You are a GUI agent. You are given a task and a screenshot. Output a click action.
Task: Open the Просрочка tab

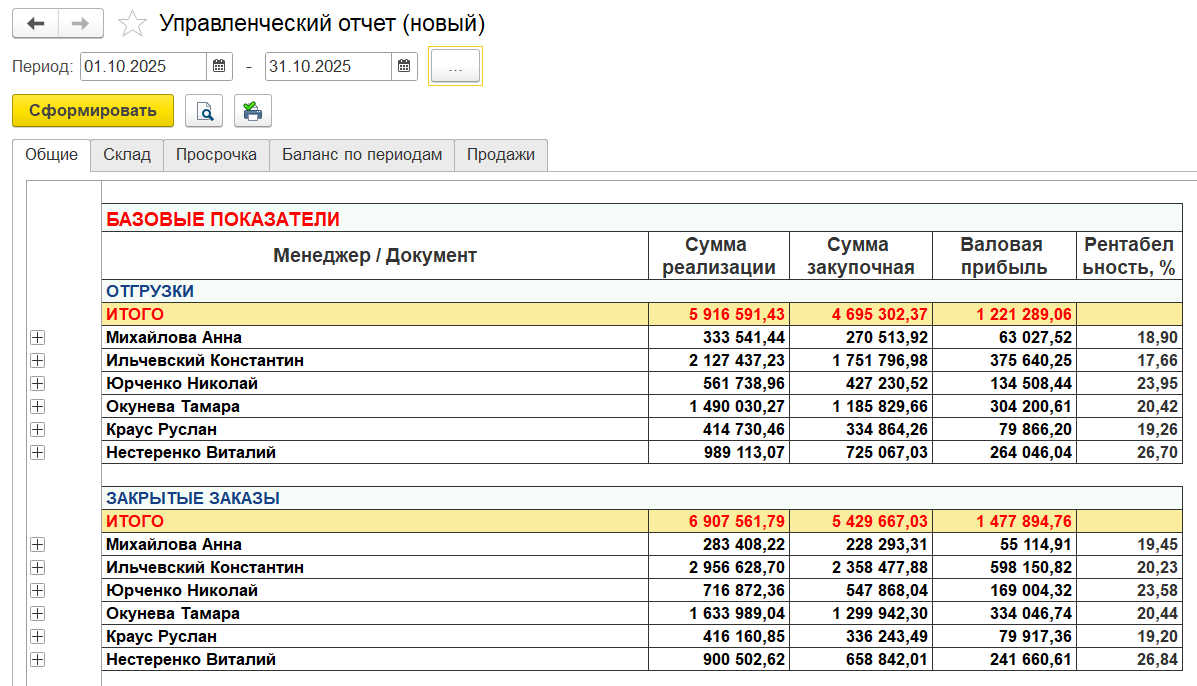[216, 155]
